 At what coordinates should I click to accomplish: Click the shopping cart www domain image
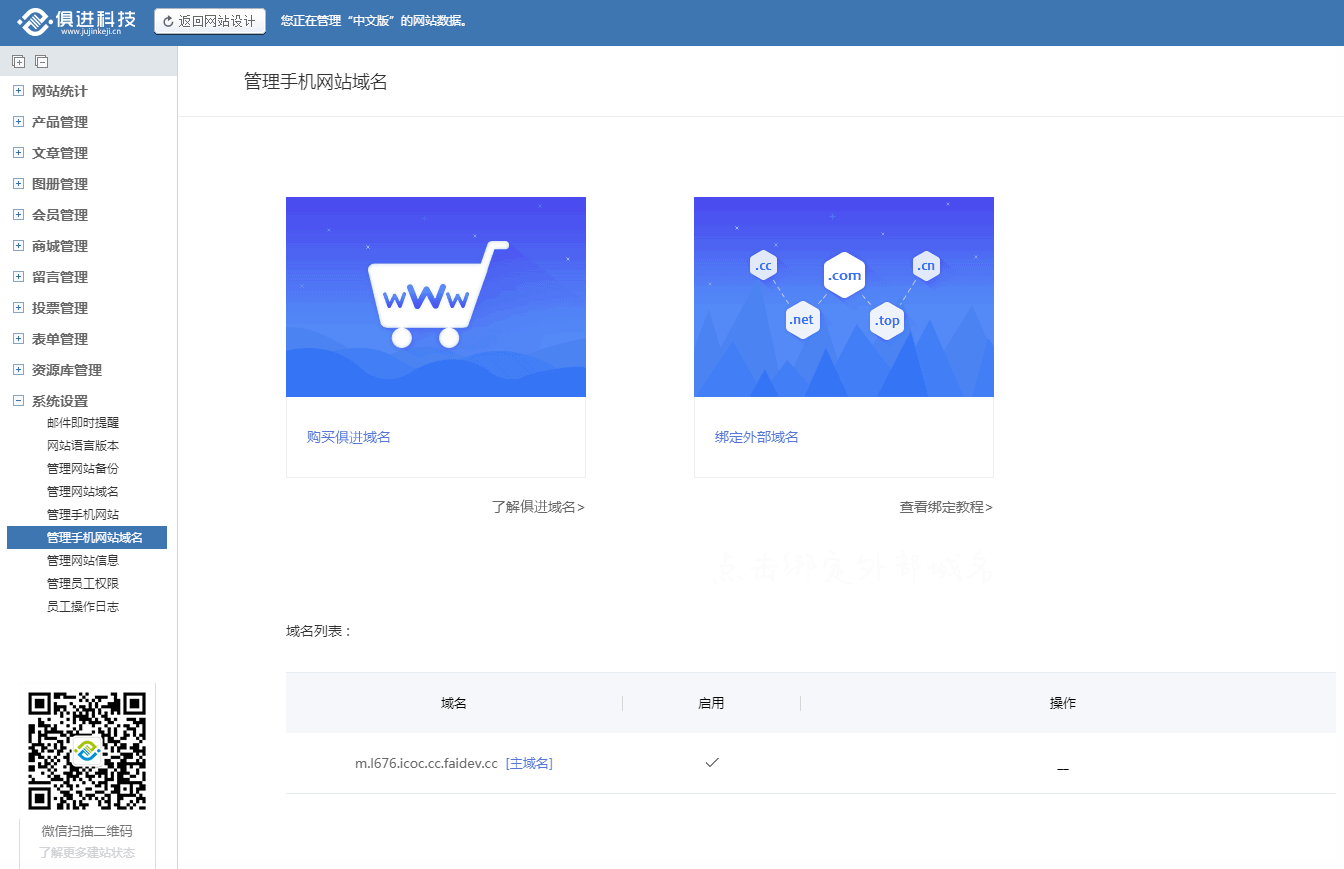click(x=435, y=297)
